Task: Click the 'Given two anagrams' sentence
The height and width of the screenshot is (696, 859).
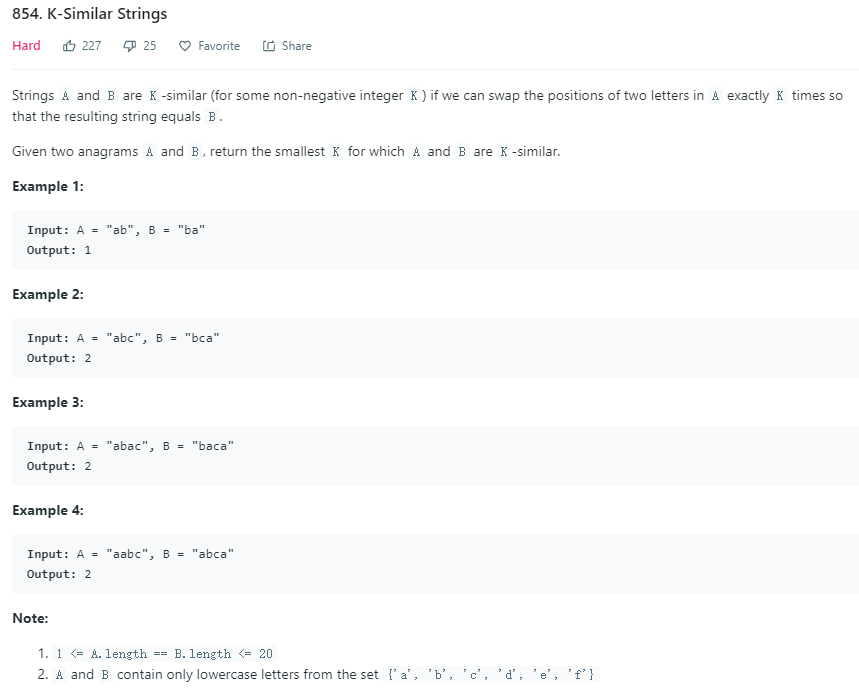Action: coord(286,151)
